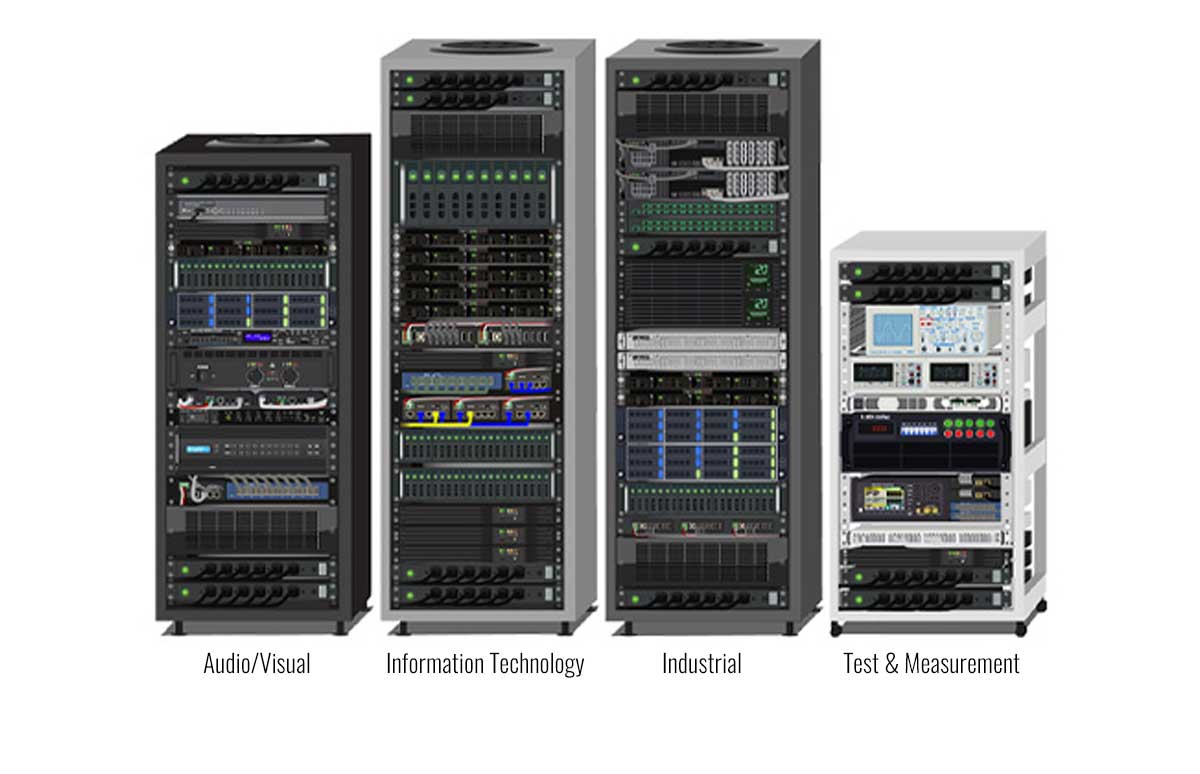Click the blue drive bays in Audio/Visual rack
Viewport: 1200px width, 774px height.
(251, 310)
